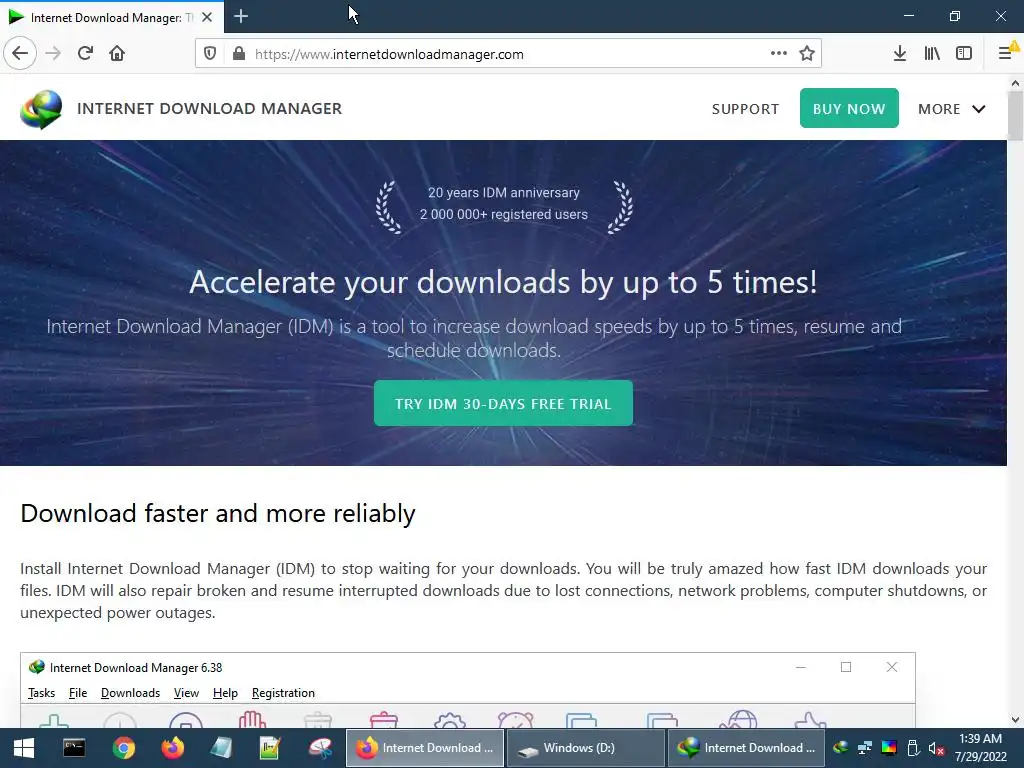The width and height of the screenshot is (1024, 768).
Task: Click the colorful display tray icon
Action: [x=889, y=748]
